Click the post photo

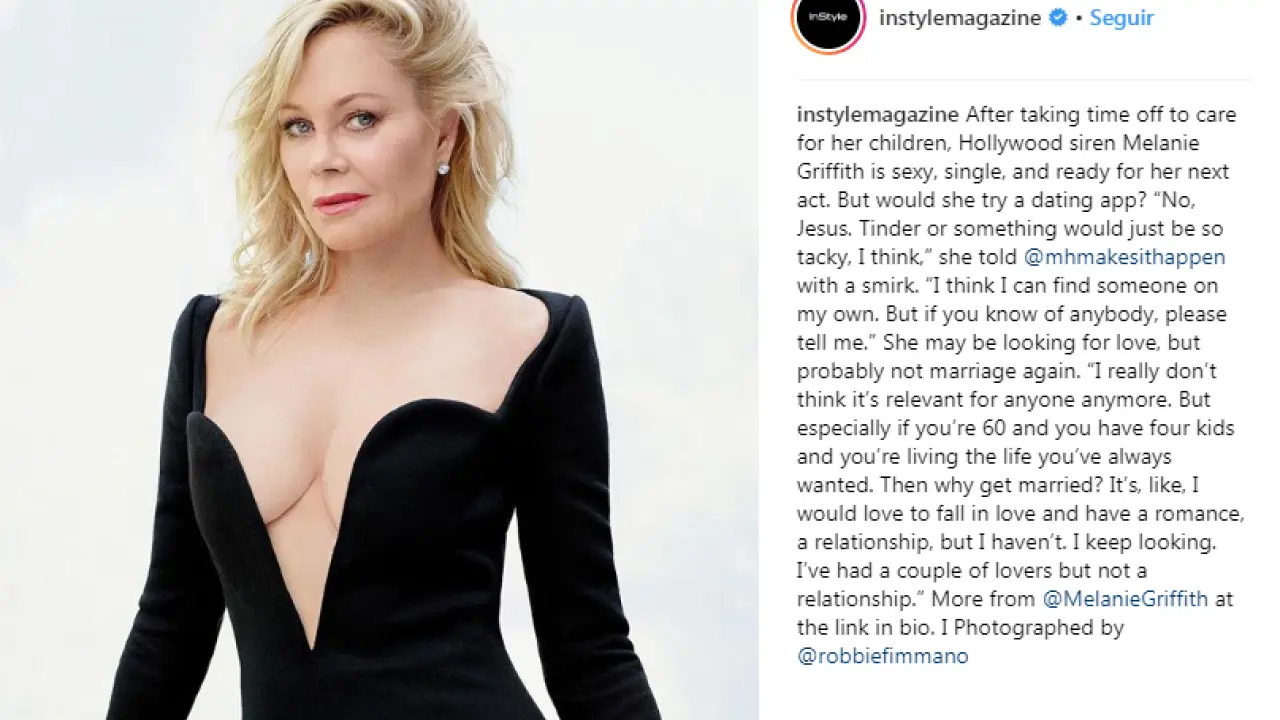click(x=379, y=360)
